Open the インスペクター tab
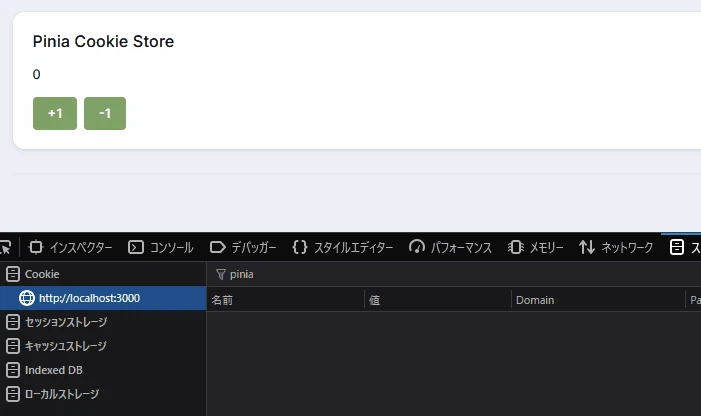The height and width of the screenshot is (416, 701). coord(71,247)
